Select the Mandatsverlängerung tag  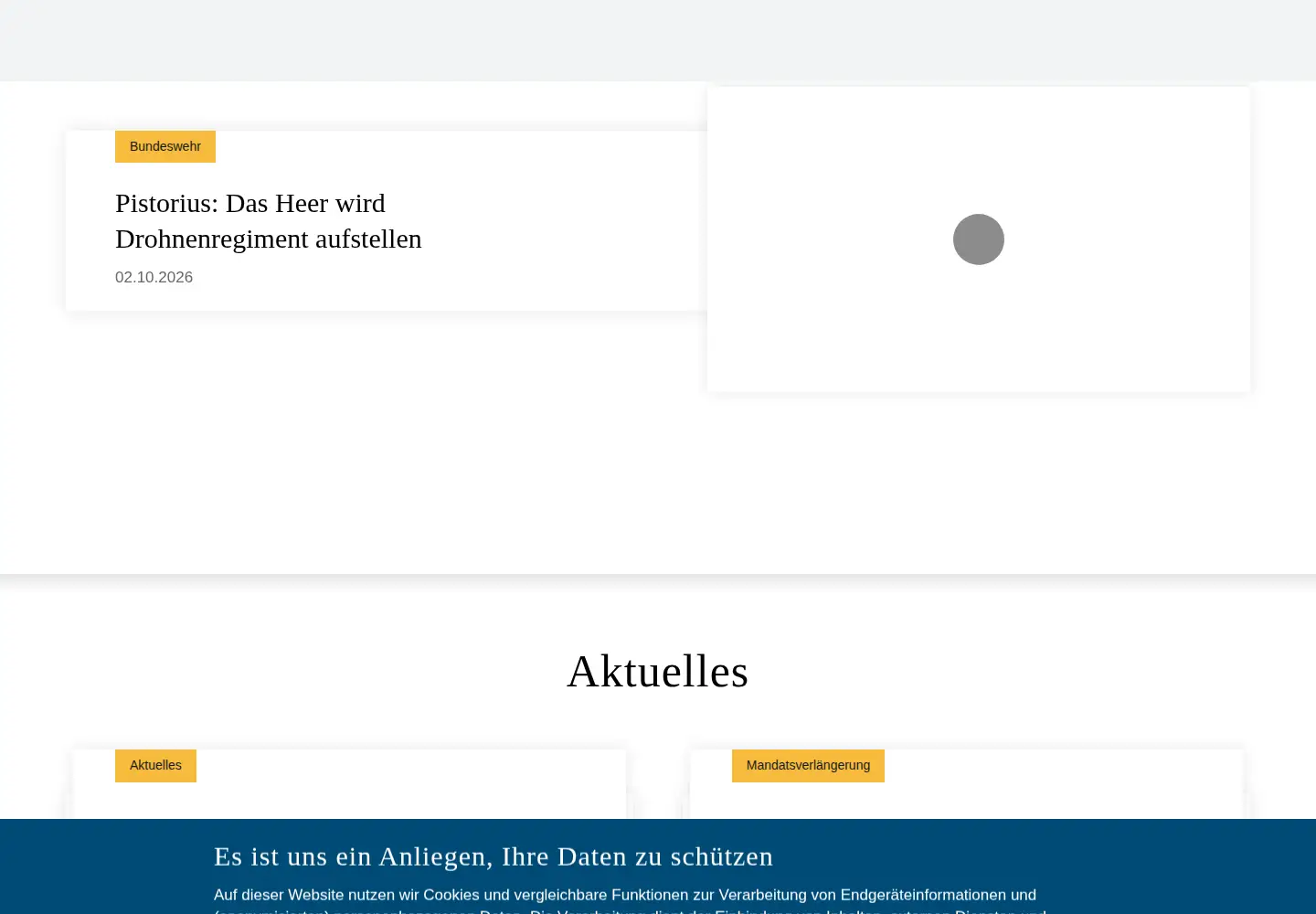(808, 766)
